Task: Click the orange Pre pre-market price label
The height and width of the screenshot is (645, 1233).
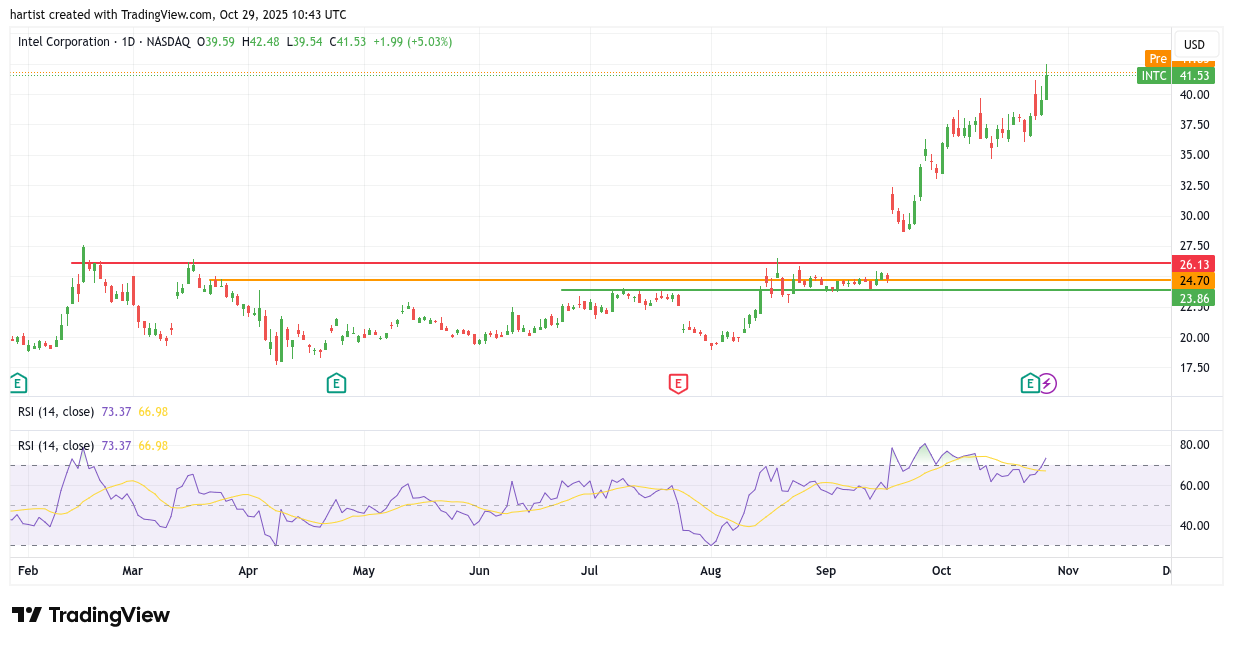Action: click(1157, 59)
